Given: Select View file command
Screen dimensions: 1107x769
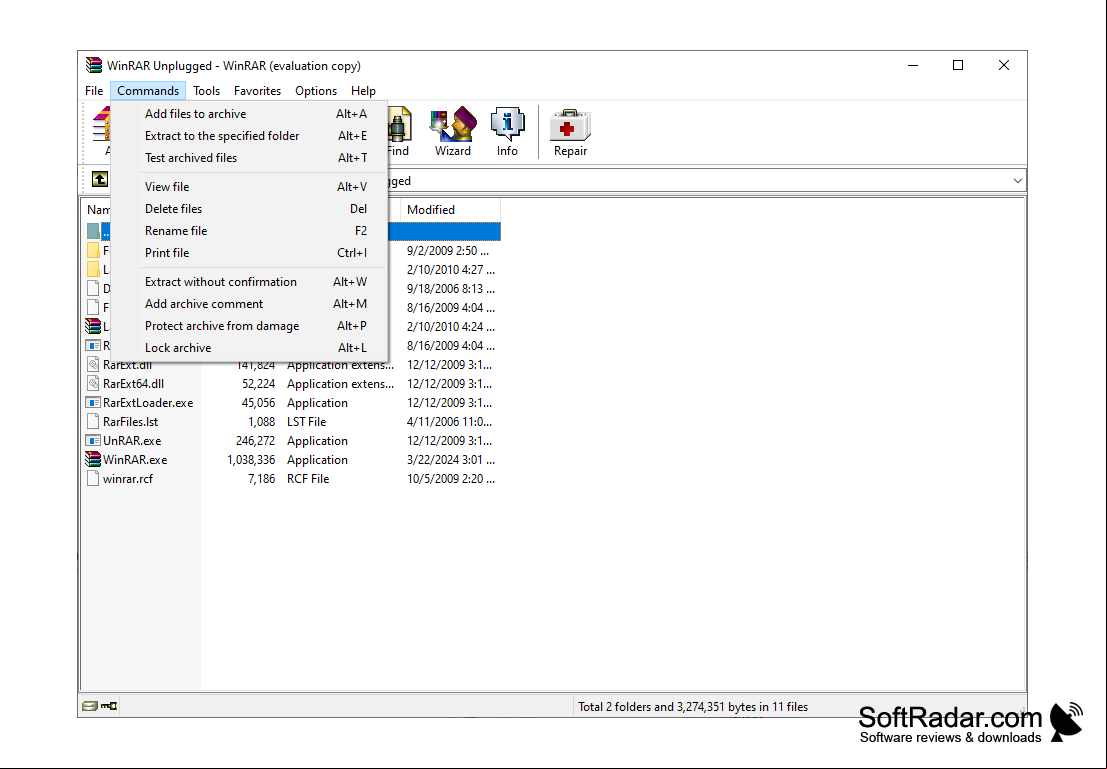Looking at the screenshot, I should (249, 186).
